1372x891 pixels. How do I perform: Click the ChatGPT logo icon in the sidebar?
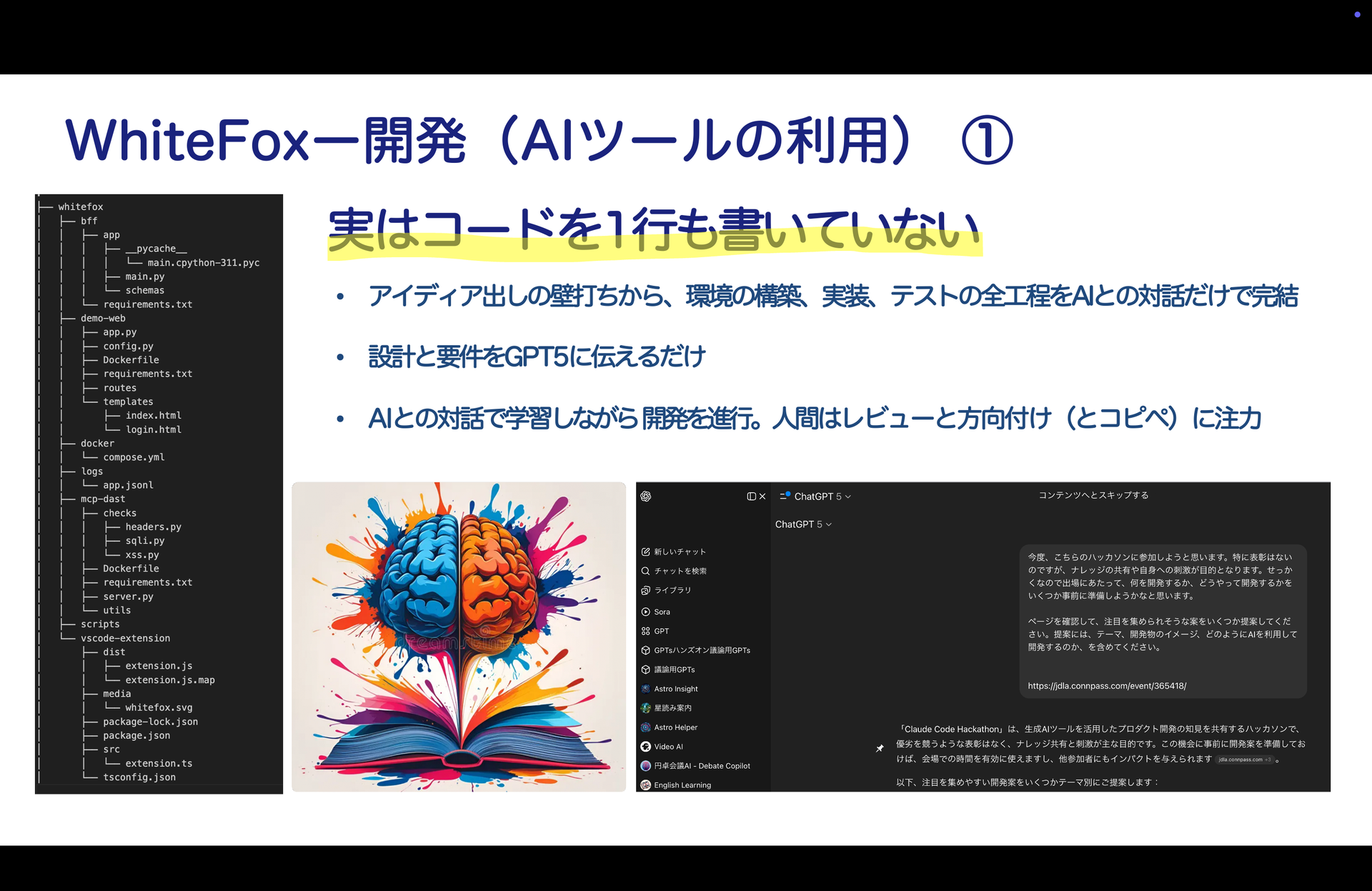(646, 496)
